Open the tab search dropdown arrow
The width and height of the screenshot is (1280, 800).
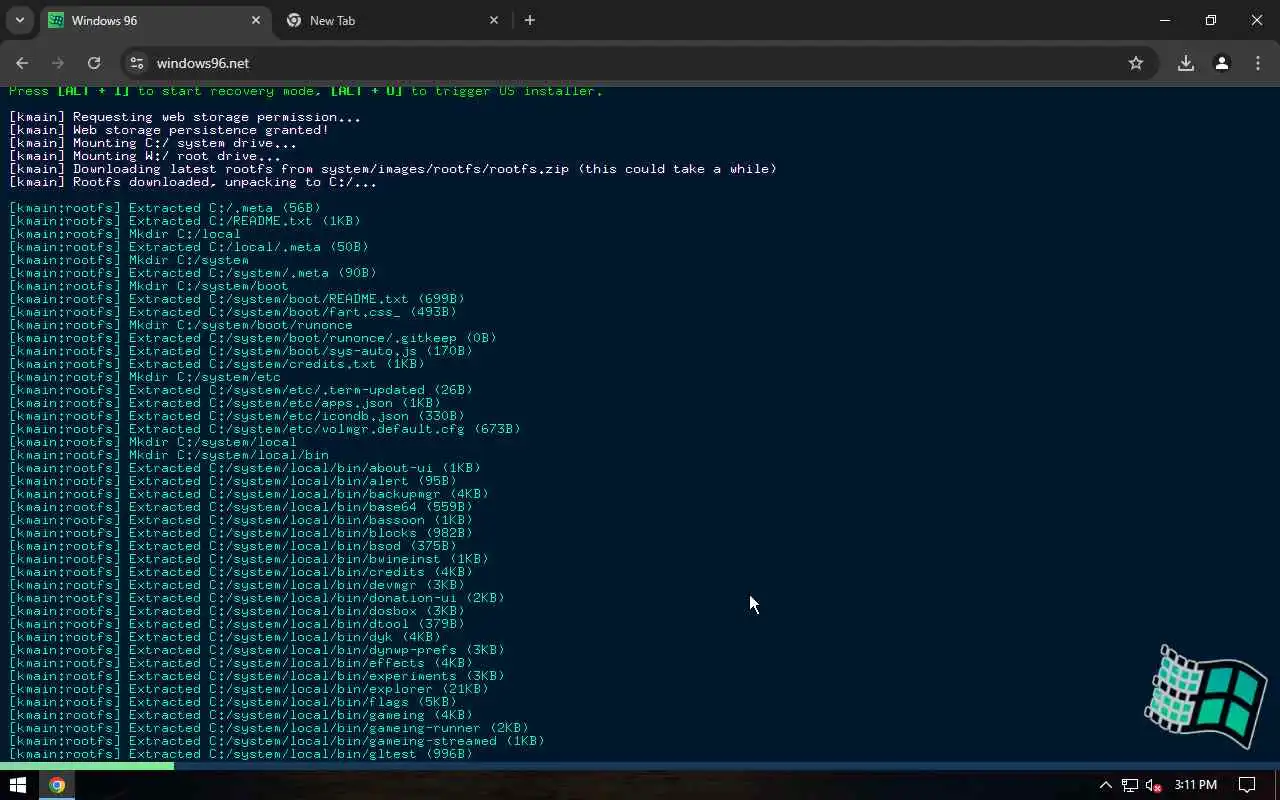[x=19, y=20]
